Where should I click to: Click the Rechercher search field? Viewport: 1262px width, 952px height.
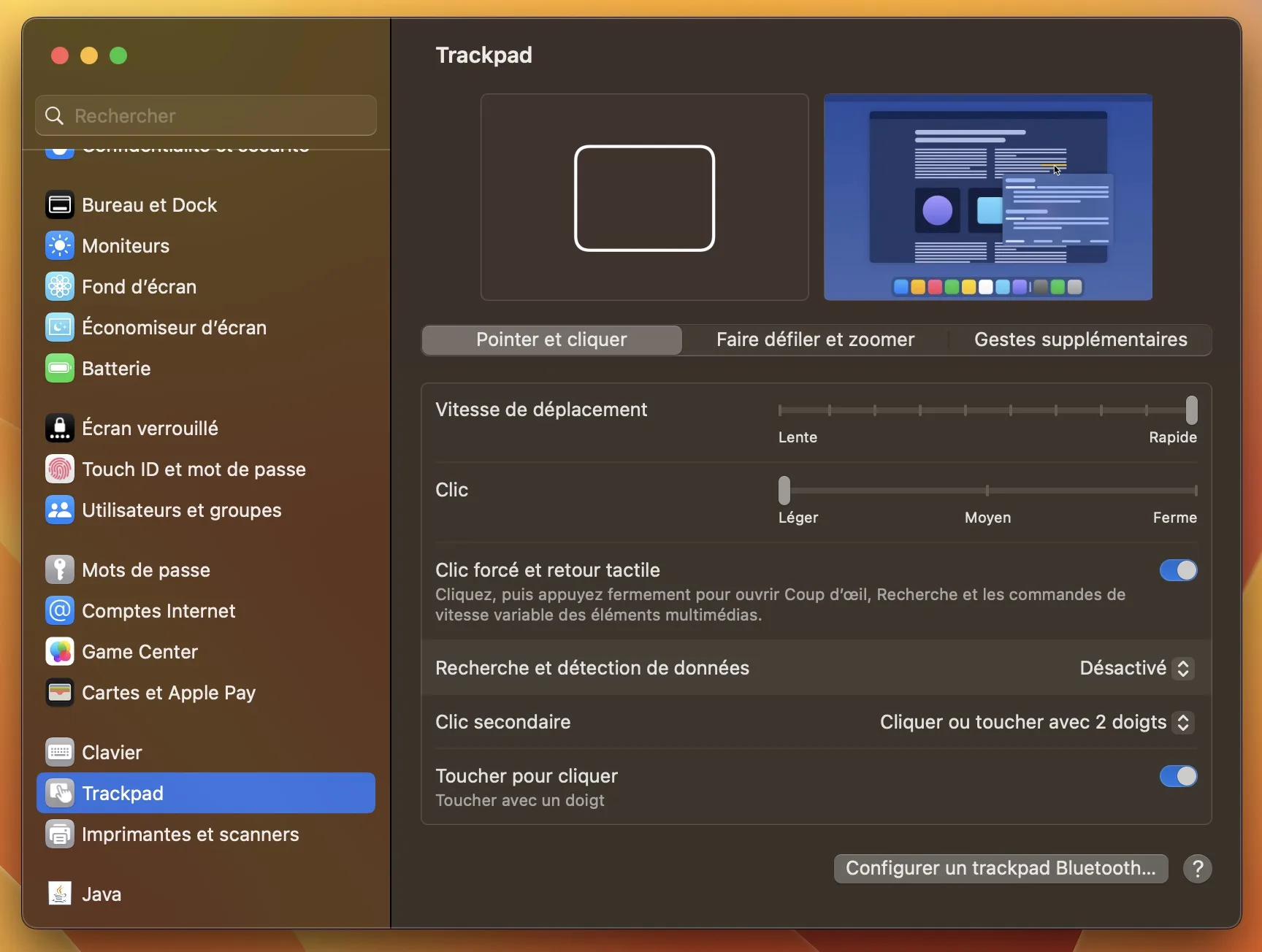206,115
